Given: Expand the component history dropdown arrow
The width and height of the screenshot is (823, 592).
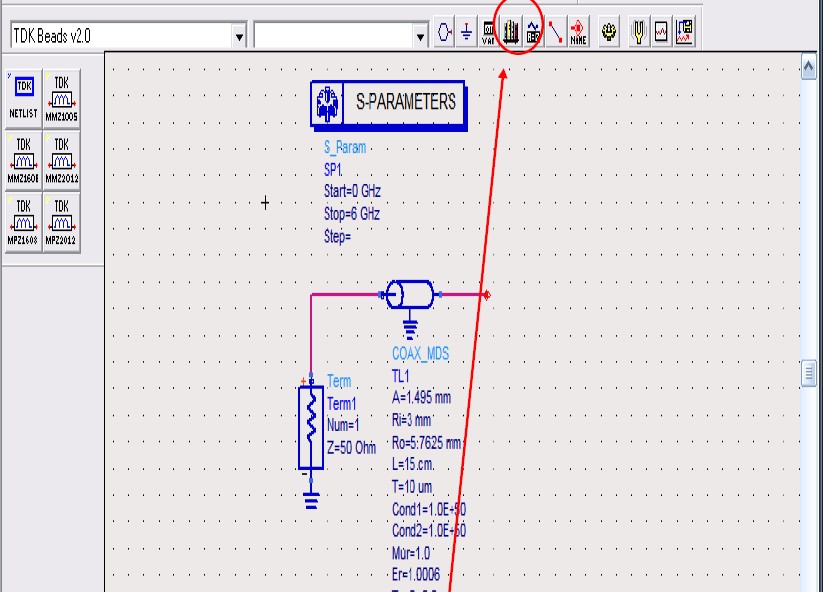Looking at the screenshot, I should 420,37.
